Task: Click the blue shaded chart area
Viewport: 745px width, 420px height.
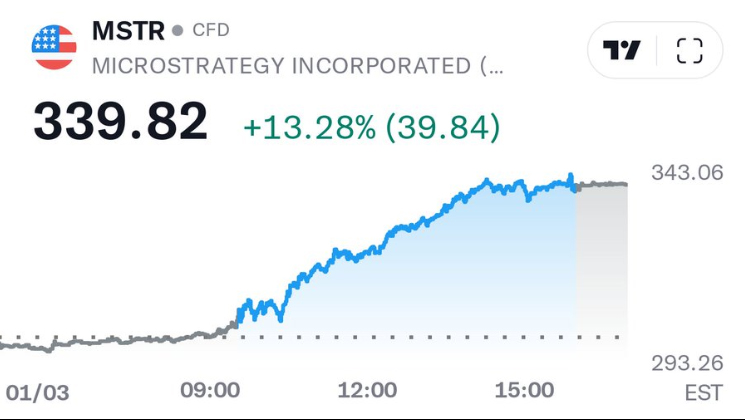Action: (450, 280)
